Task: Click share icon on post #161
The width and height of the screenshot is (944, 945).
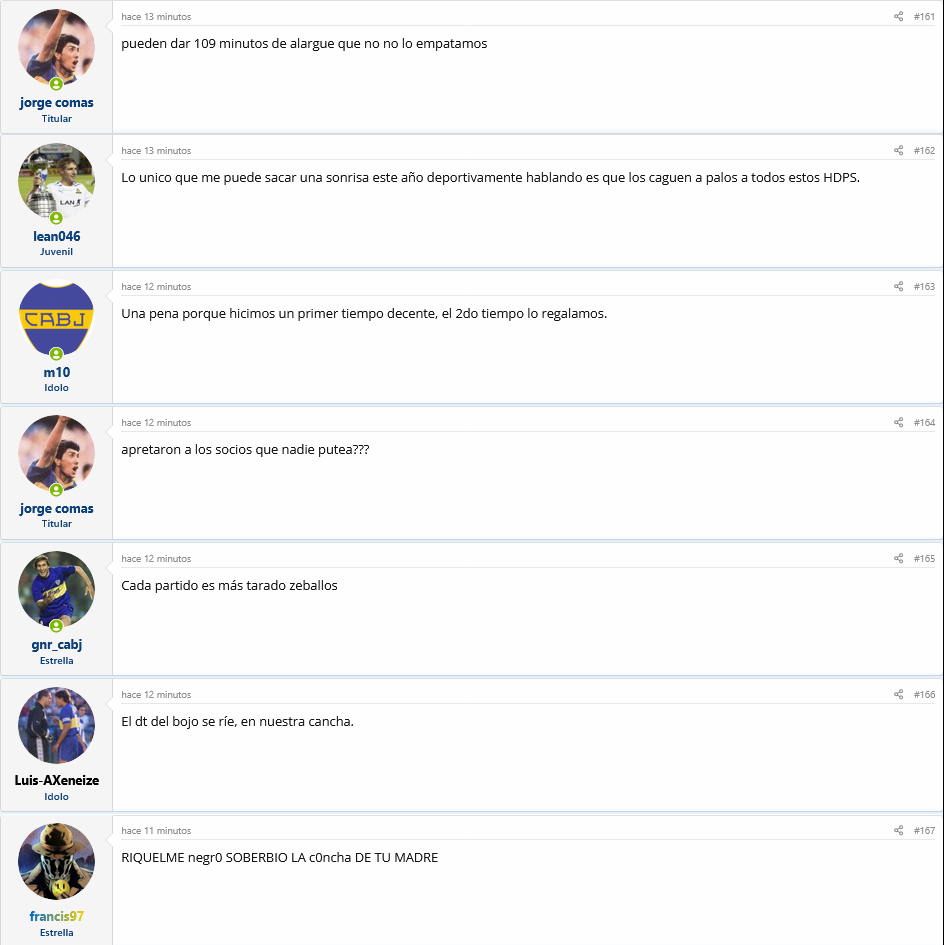Action: 898,16
